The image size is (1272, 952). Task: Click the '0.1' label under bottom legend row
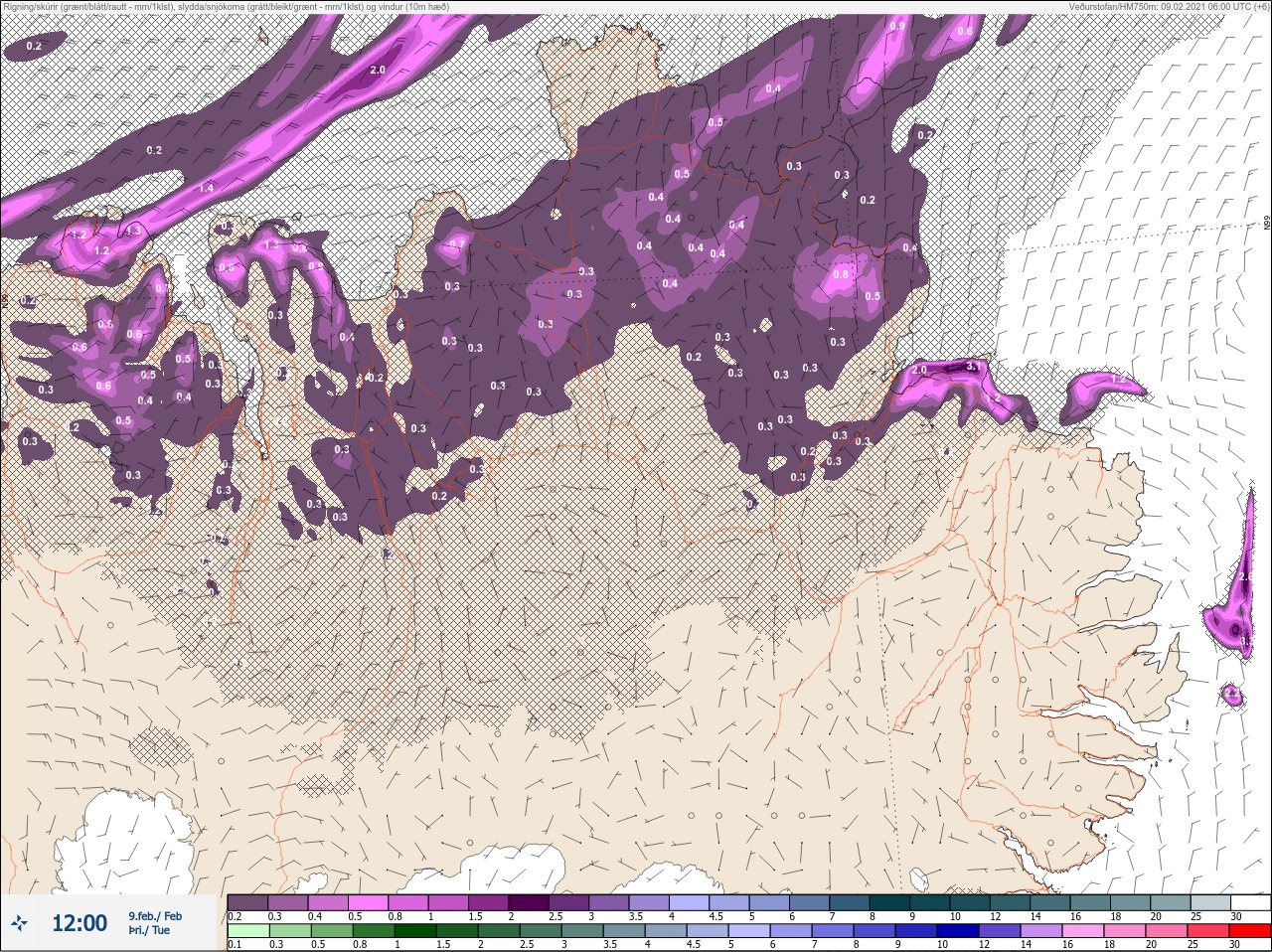(235, 944)
